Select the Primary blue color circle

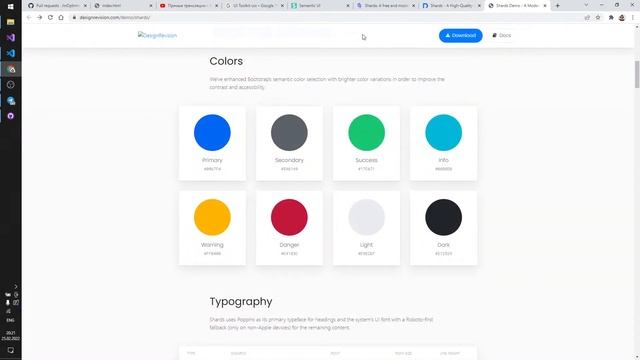point(212,133)
